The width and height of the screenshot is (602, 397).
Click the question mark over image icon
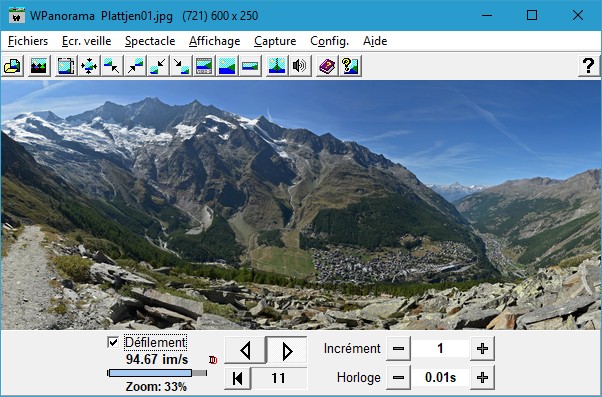point(350,66)
